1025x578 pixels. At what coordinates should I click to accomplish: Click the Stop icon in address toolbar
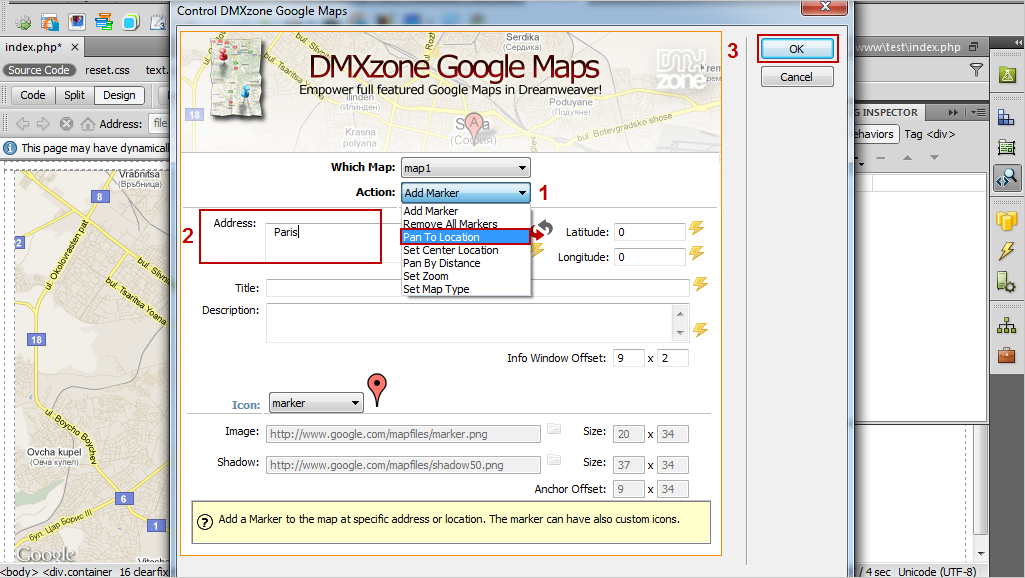pyautogui.click(x=66, y=124)
